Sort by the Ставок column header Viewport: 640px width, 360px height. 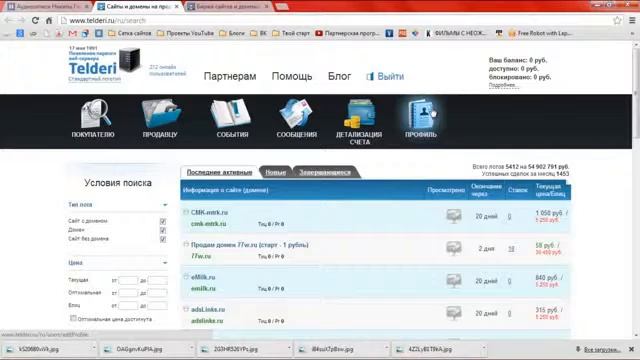coord(518,190)
